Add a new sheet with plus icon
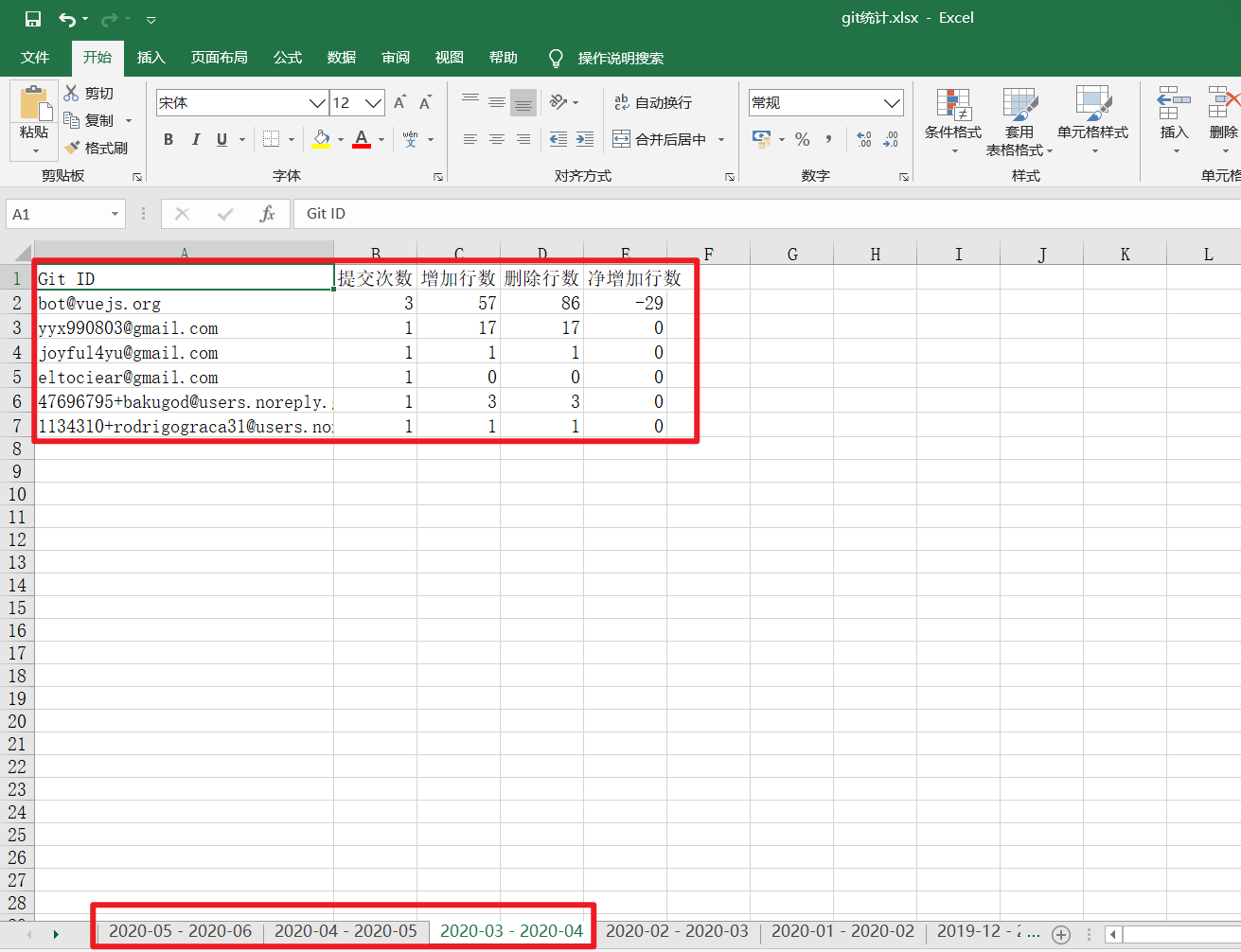Image resolution: width=1241 pixels, height=952 pixels. pyautogui.click(x=1061, y=934)
